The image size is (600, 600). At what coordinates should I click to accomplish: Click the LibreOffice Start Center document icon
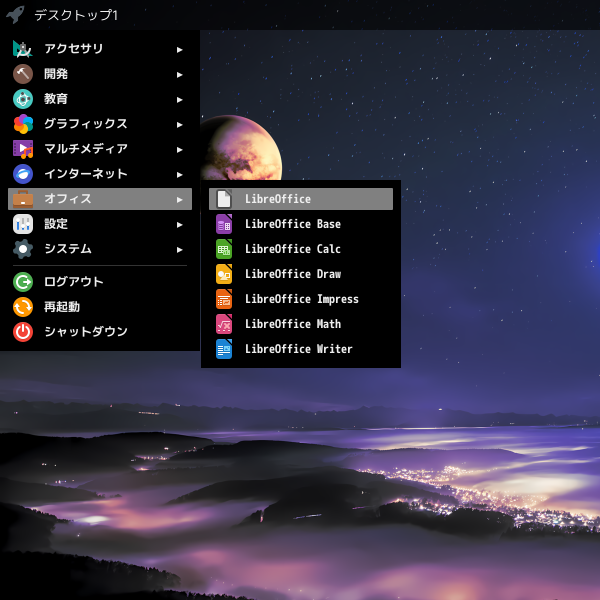click(x=224, y=199)
